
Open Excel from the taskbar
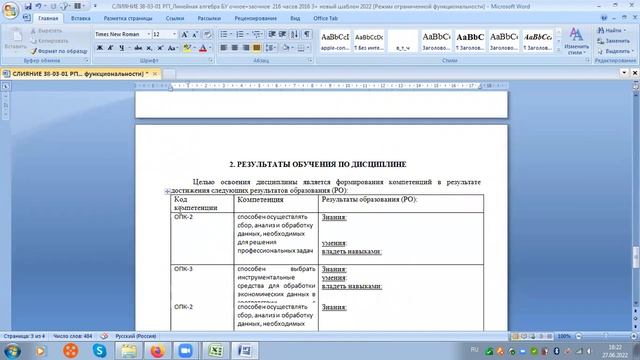216,351
